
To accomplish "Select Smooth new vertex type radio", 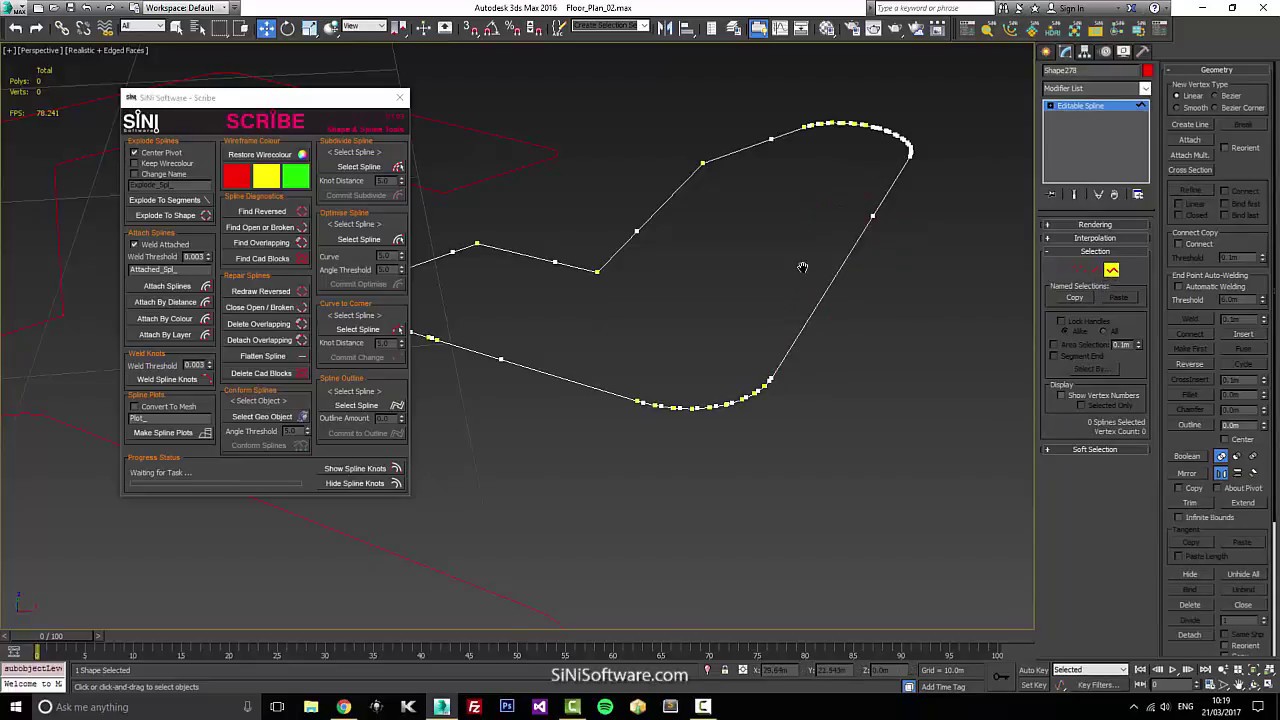I will (1177, 108).
